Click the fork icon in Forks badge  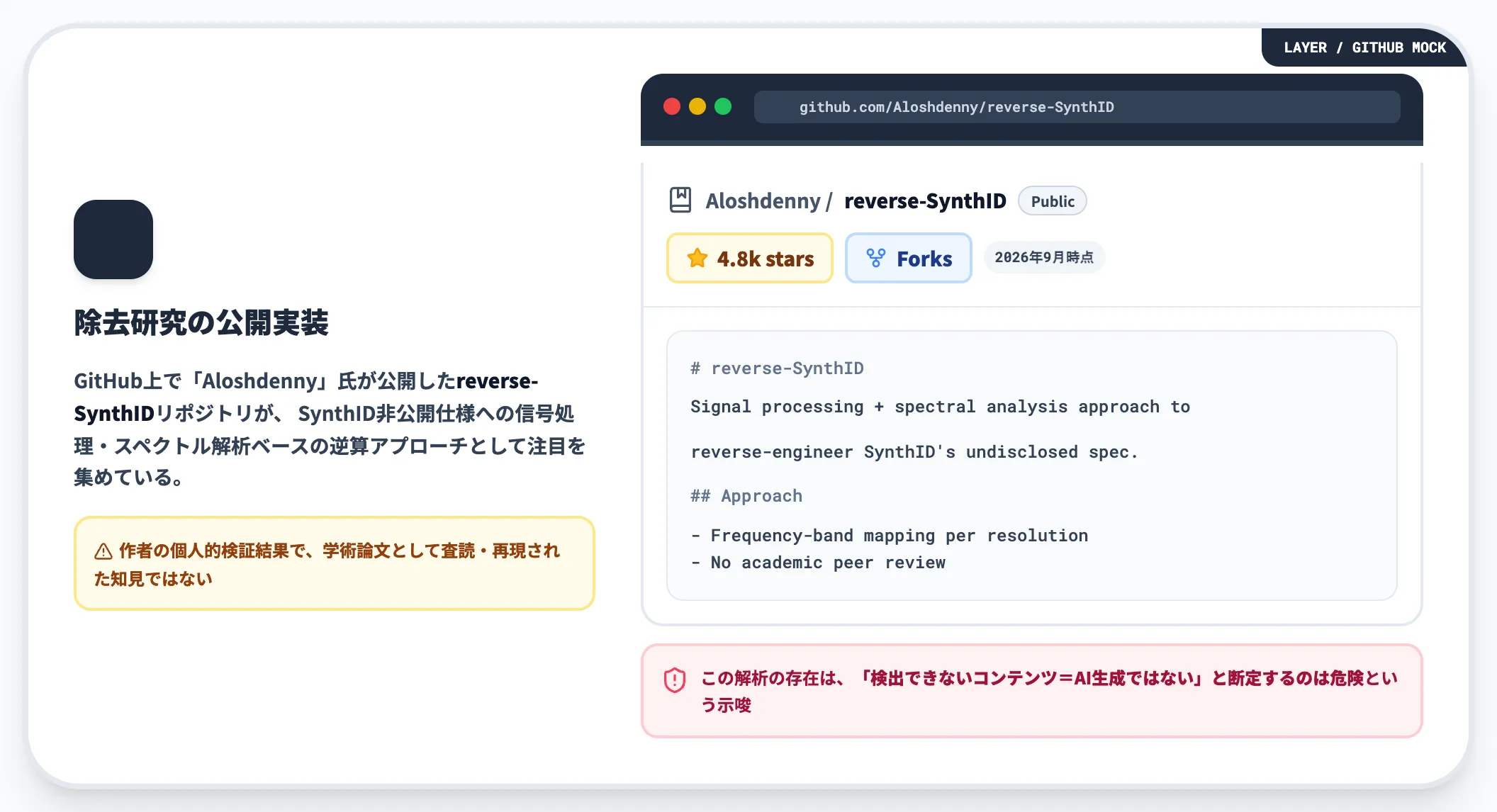pos(876,258)
